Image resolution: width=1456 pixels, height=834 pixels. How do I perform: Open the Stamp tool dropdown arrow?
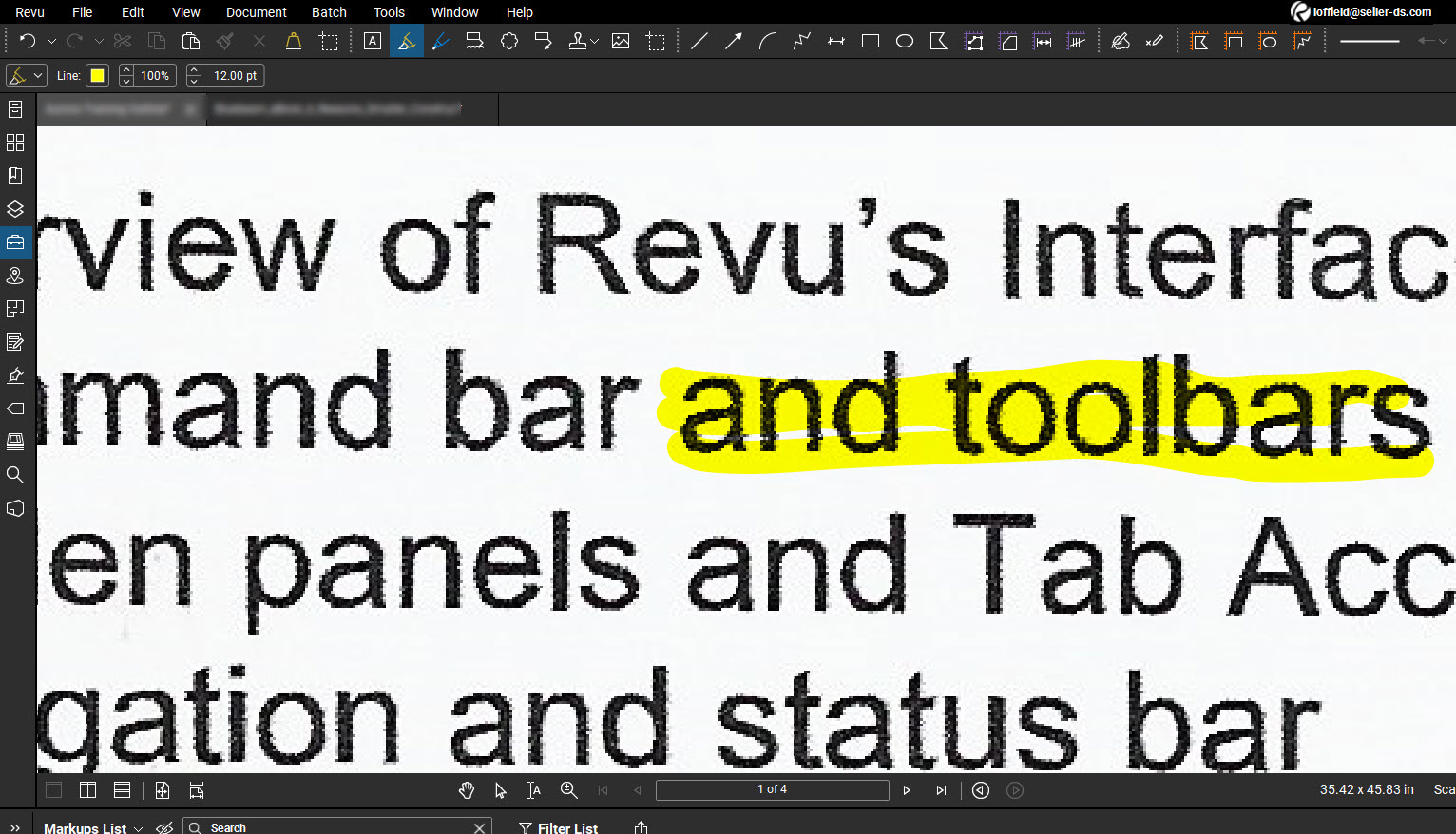click(x=595, y=42)
